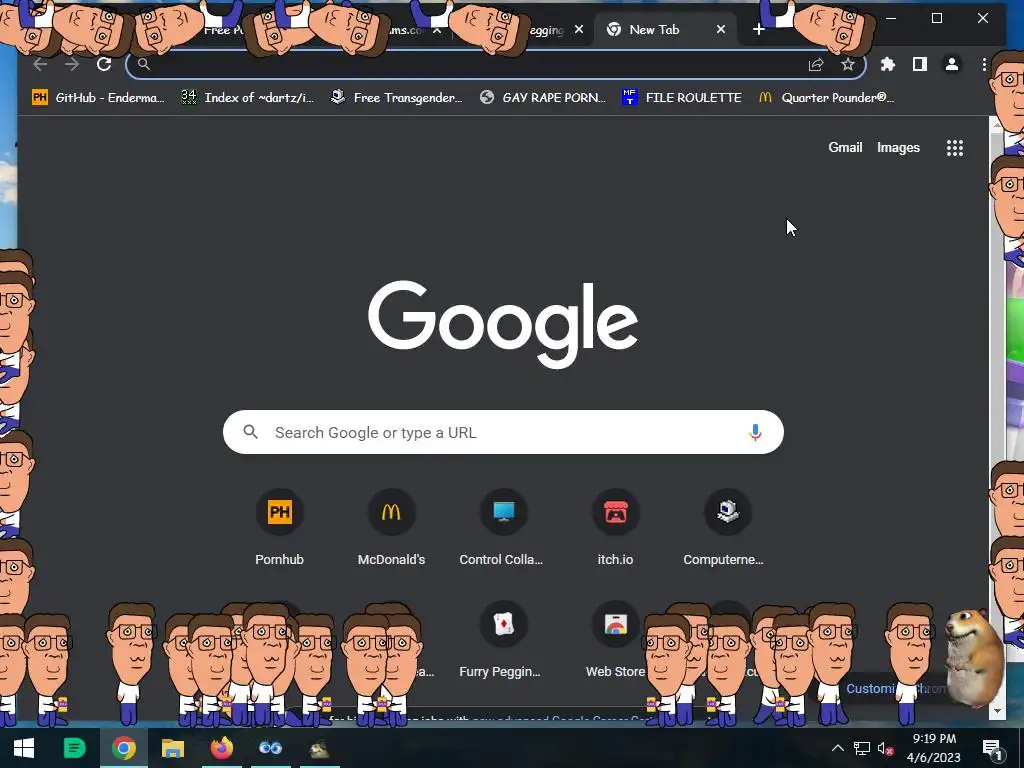Image resolution: width=1024 pixels, height=768 pixels.
Task: Open the clock showing 9:19 PM
Action: (x=934, y=748)
